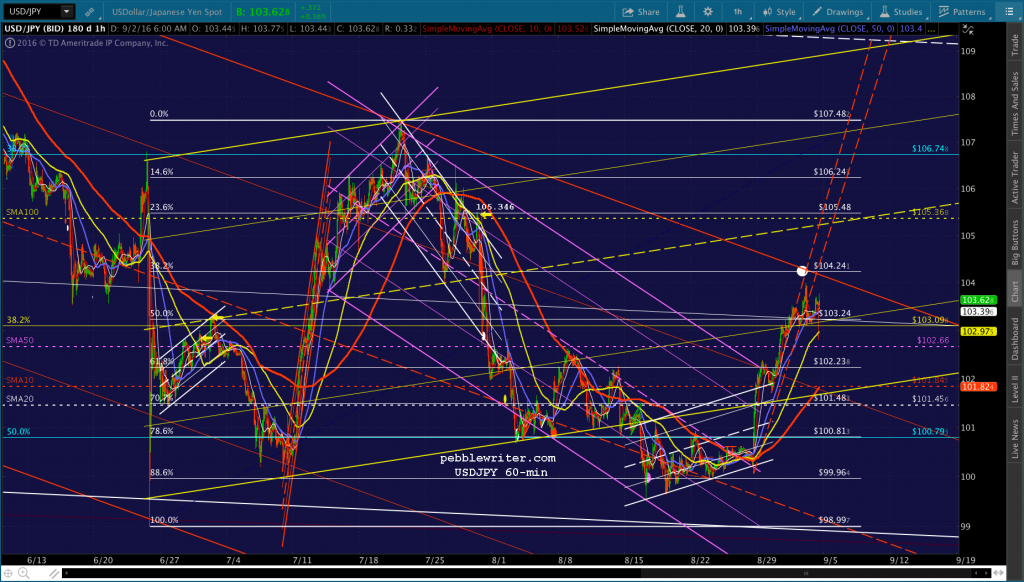The width and height of the screenshot is (1024, 582).
Task: Click the USDollar/Japanese Yen Spot description
Action: click(x=167, y=12)
